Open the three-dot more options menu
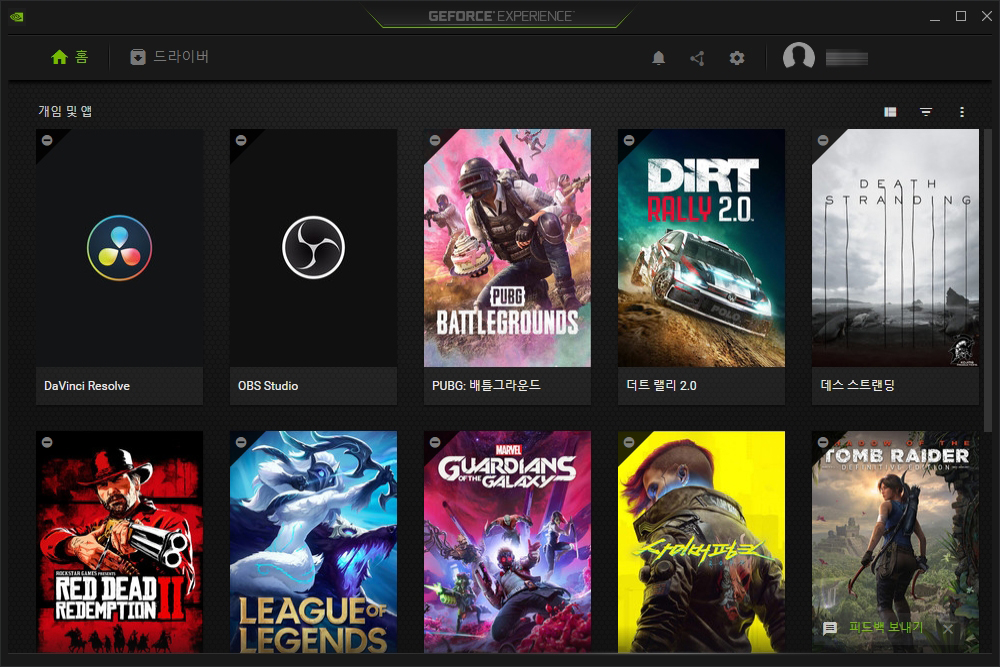 [962, 112]
